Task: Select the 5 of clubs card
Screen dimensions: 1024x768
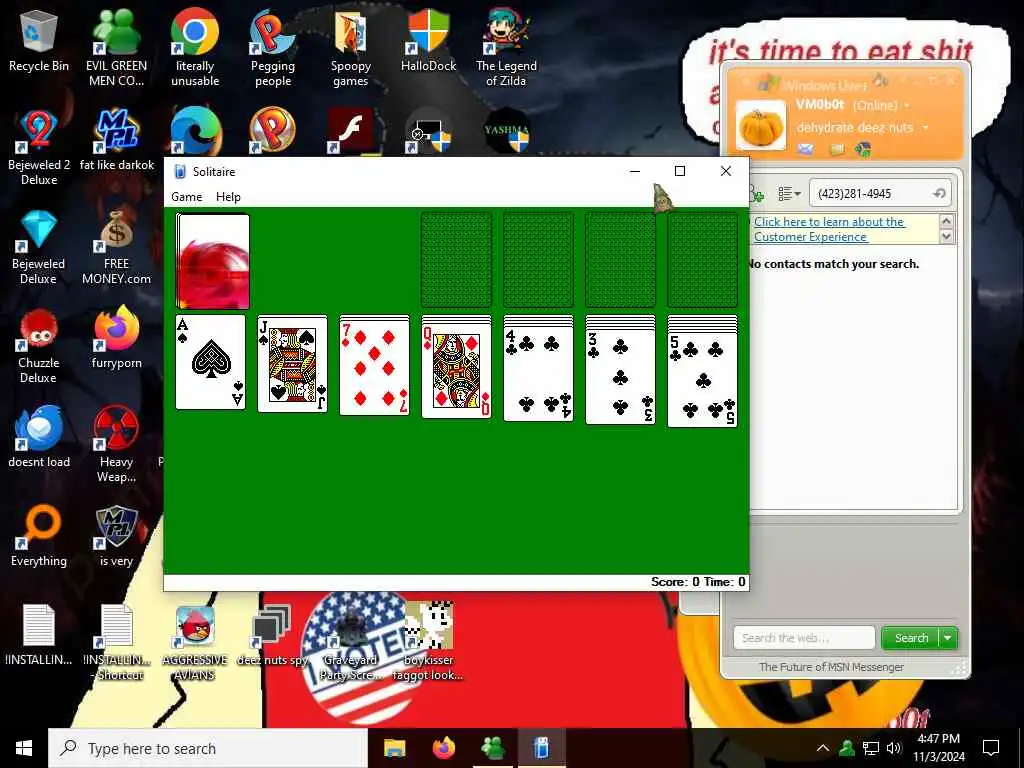Action: [x=703, y=379]
